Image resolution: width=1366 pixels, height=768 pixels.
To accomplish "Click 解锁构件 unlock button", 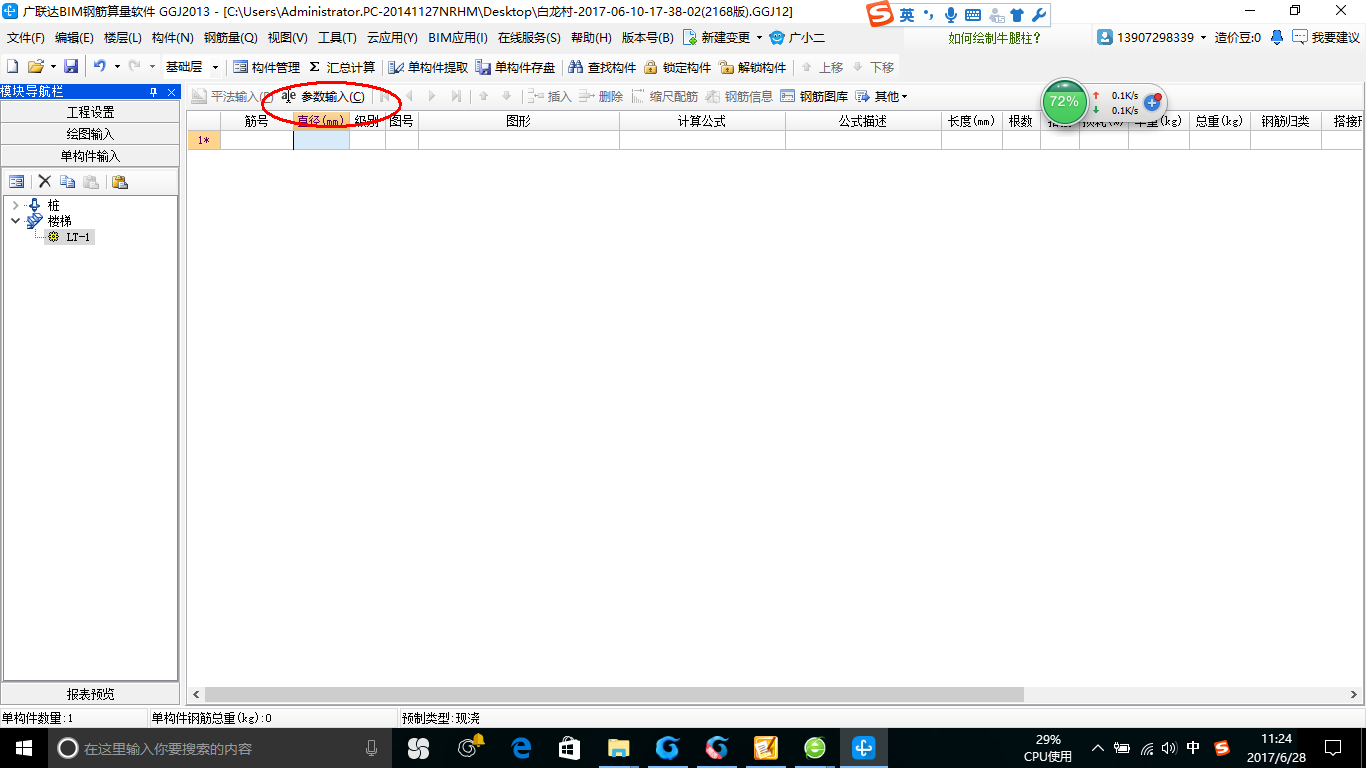I will click(753, 67).
